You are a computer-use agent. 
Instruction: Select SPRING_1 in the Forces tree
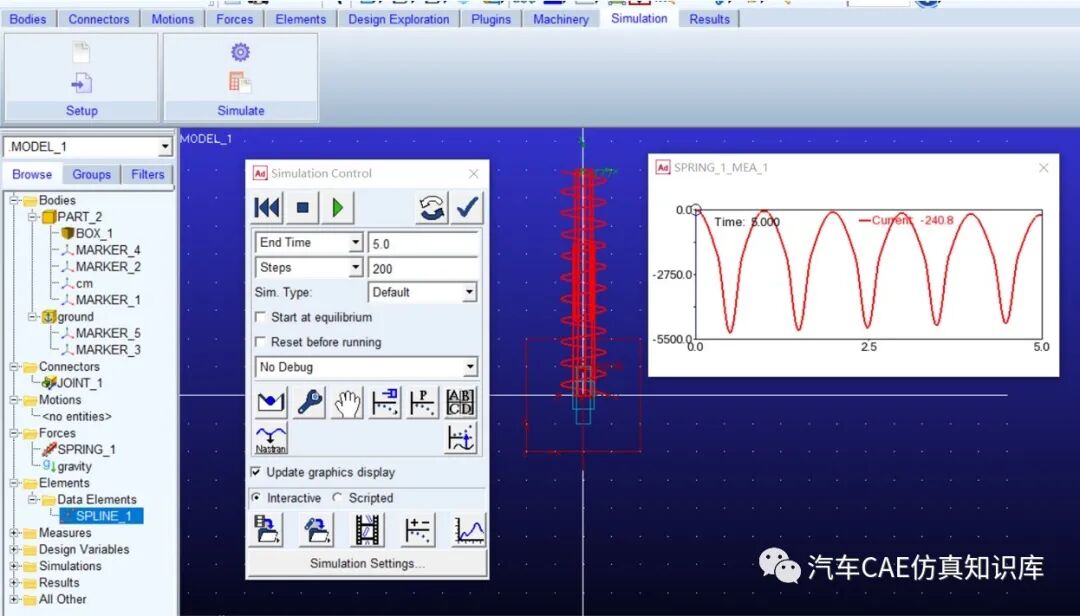(x=86, y=449)
